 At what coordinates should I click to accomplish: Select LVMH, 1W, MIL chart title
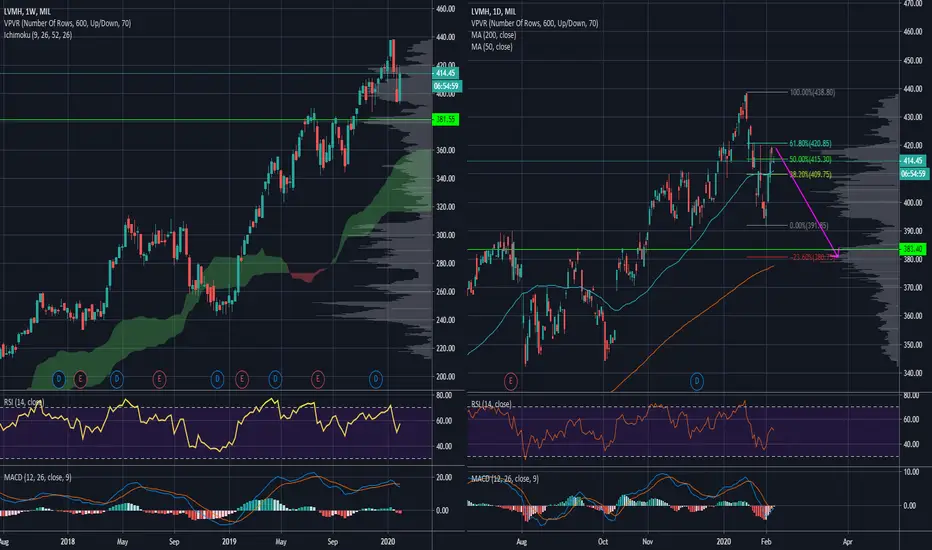point(27,11)
